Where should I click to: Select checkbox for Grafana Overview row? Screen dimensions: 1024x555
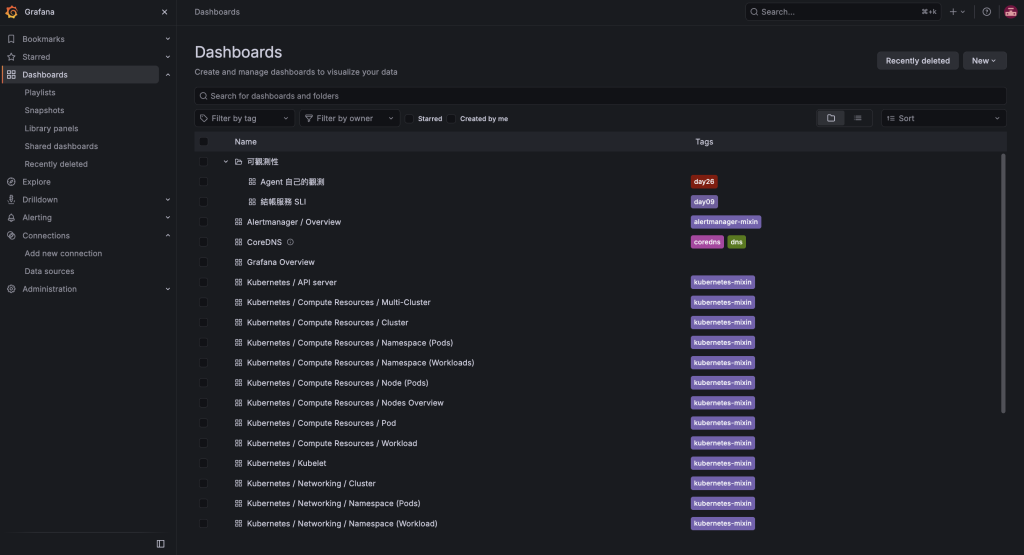[x=204, y=262]
